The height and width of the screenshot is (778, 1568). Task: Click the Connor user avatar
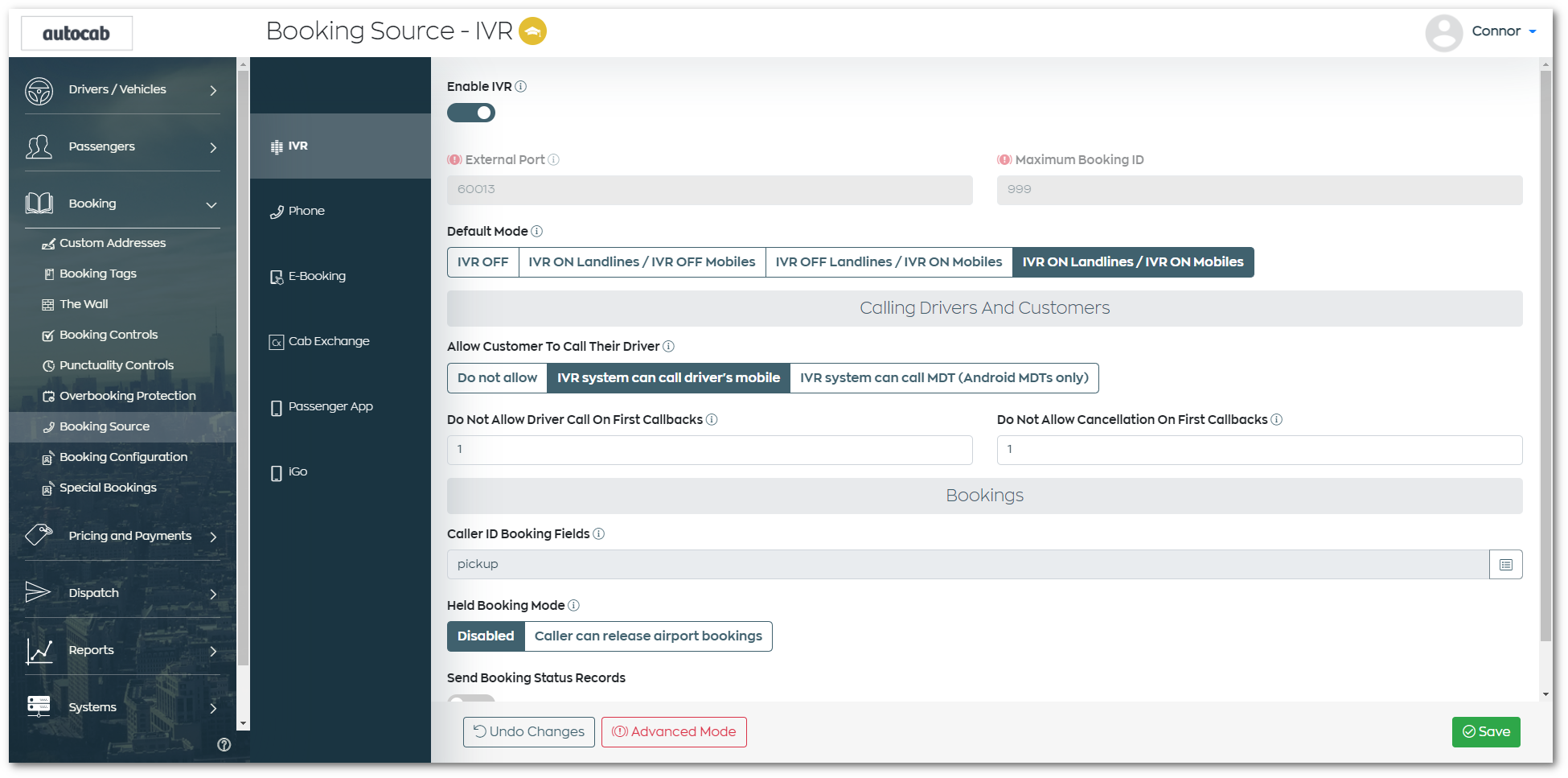click(x=1443, y=32)
